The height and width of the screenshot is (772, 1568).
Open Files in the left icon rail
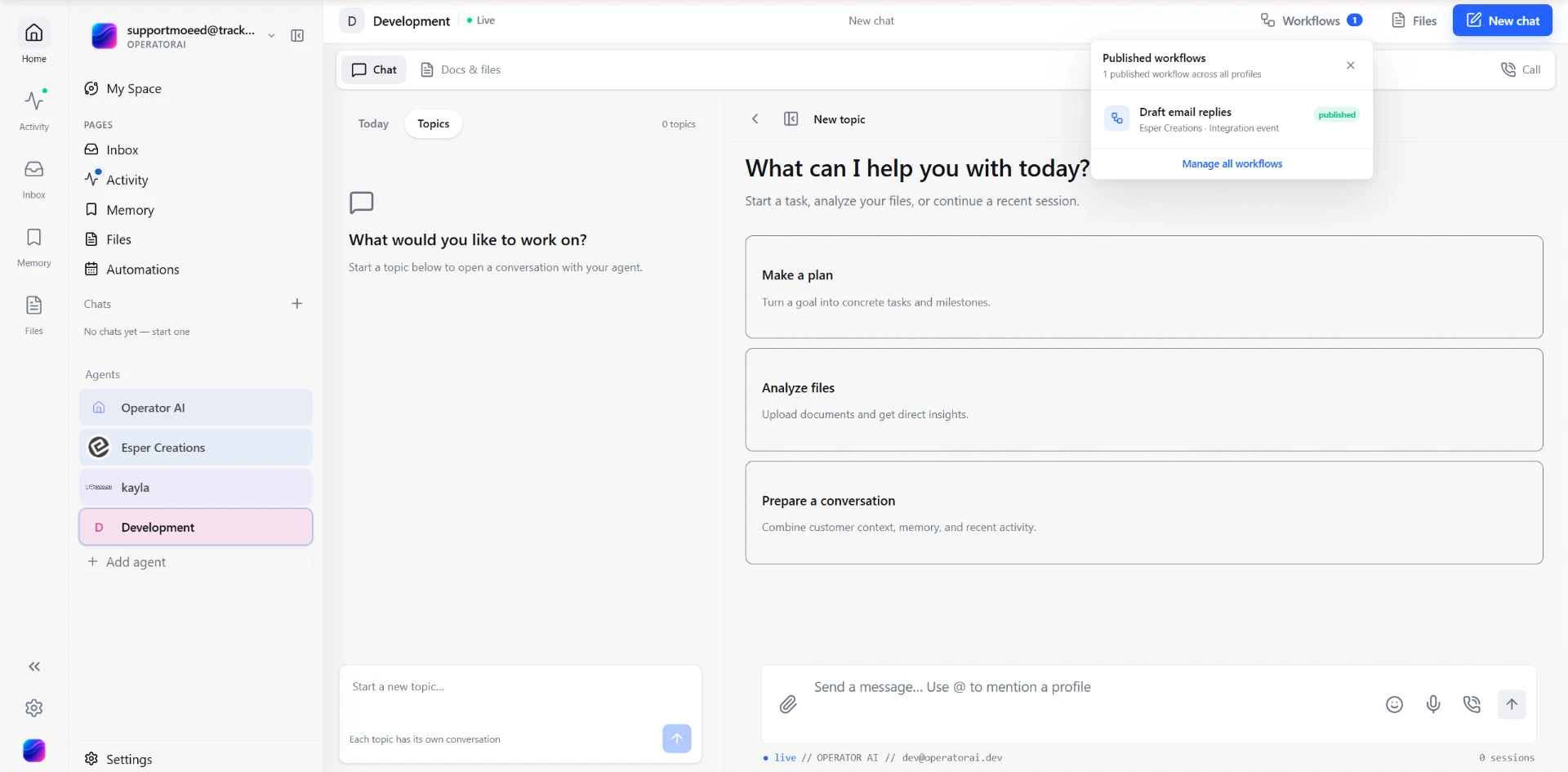pyautogui.click(x=33, y=315)
